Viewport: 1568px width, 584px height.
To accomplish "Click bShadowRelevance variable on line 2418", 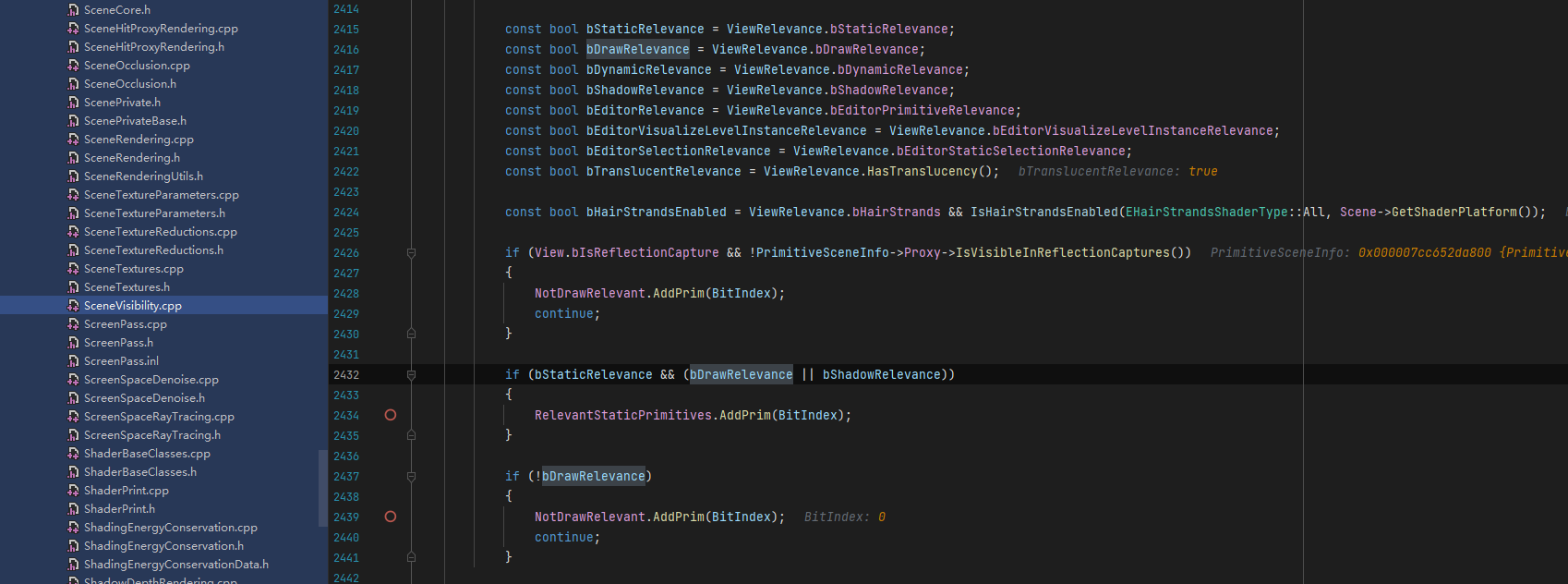I will point(645,91).
